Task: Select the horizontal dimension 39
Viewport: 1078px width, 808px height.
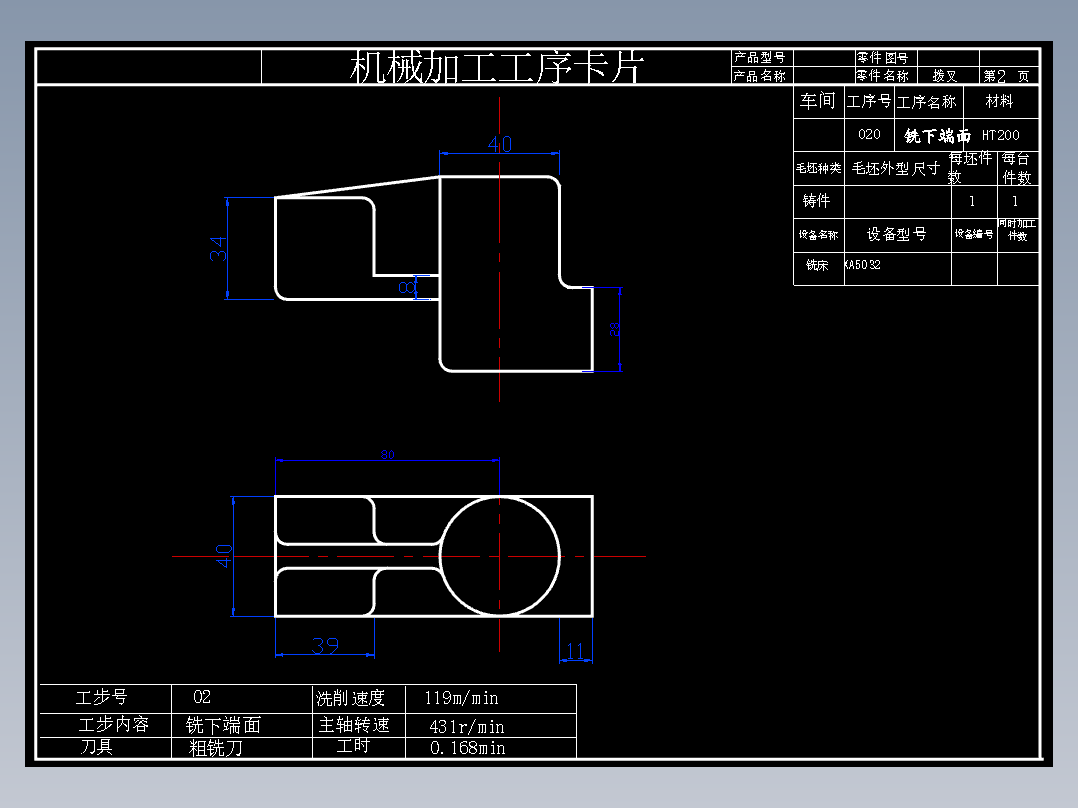Action: point(325,646)
